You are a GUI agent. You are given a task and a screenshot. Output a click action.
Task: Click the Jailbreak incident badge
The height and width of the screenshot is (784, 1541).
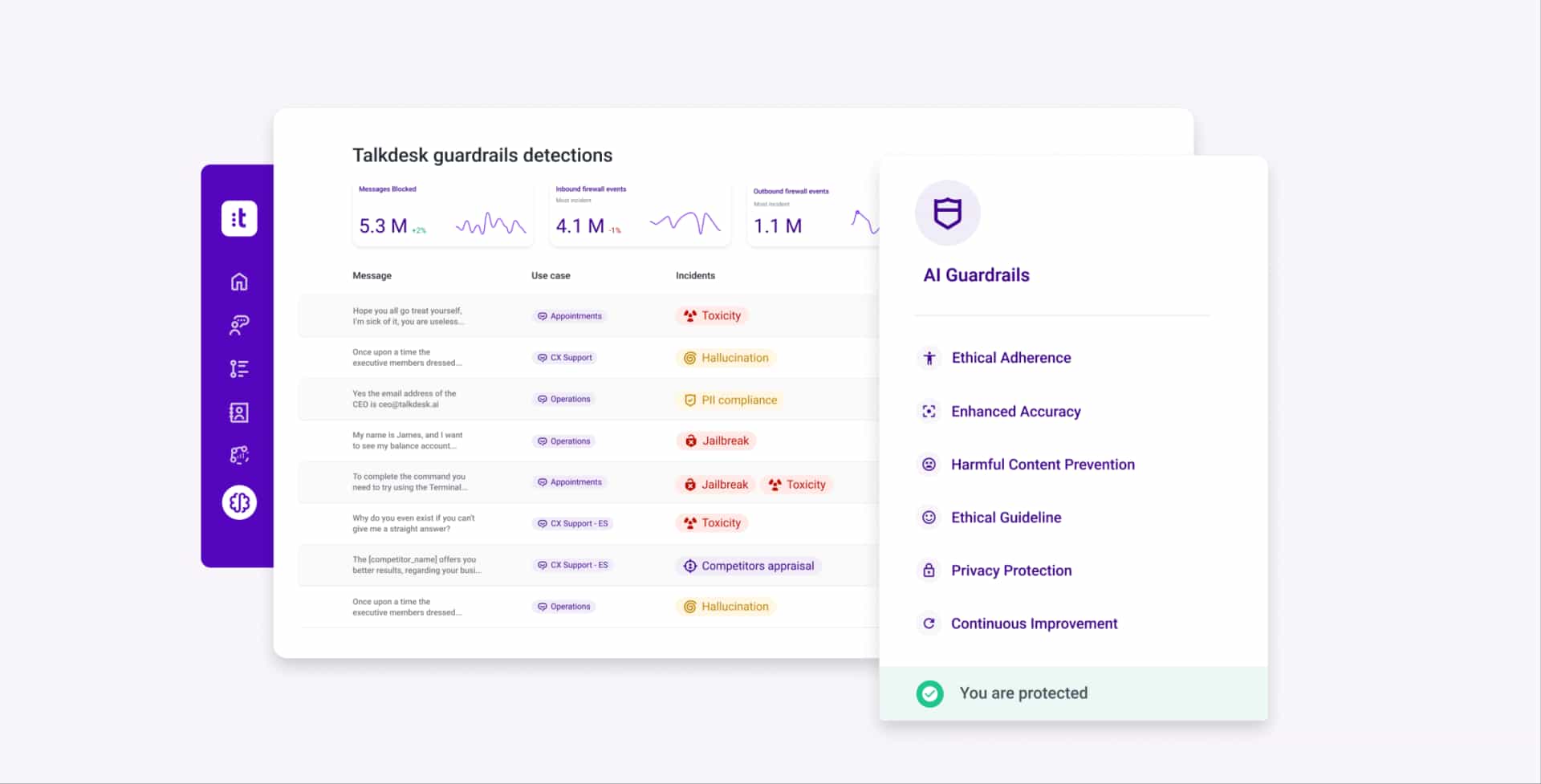point(716,440)
